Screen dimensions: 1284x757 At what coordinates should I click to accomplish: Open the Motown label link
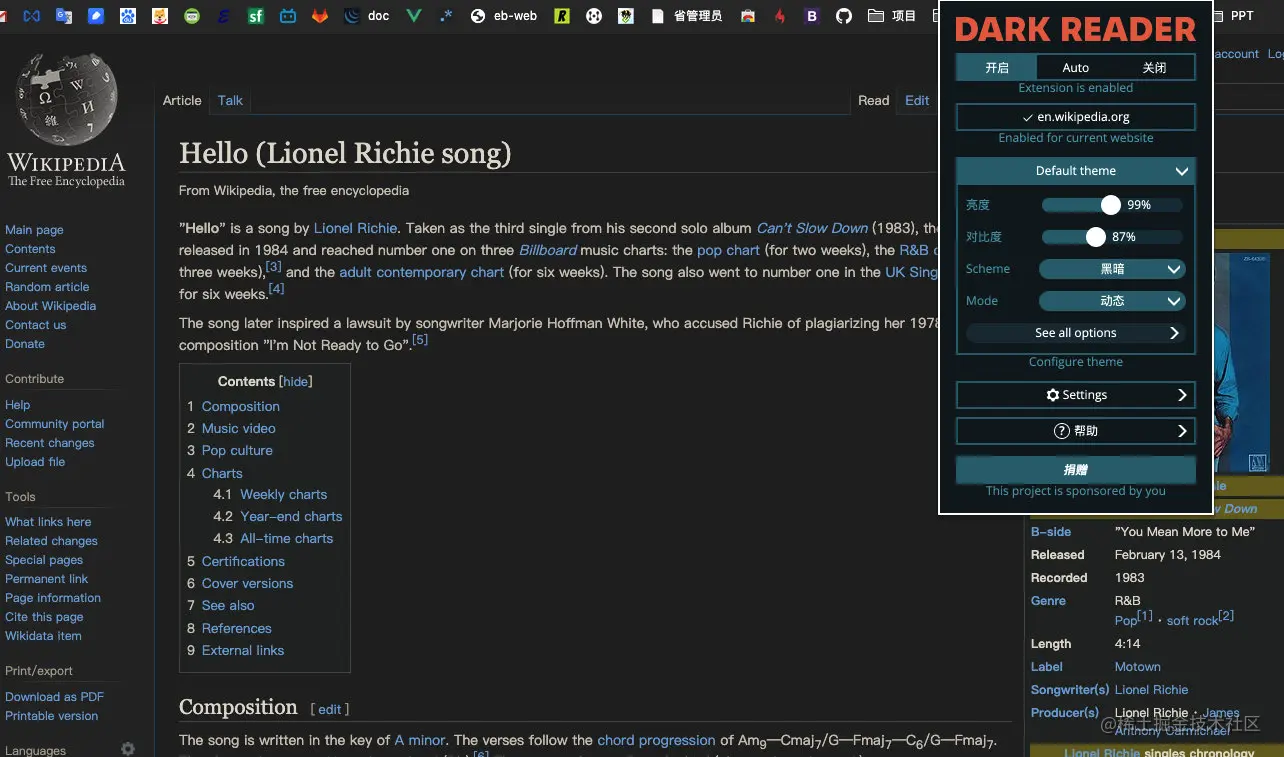coord(1138,667)
